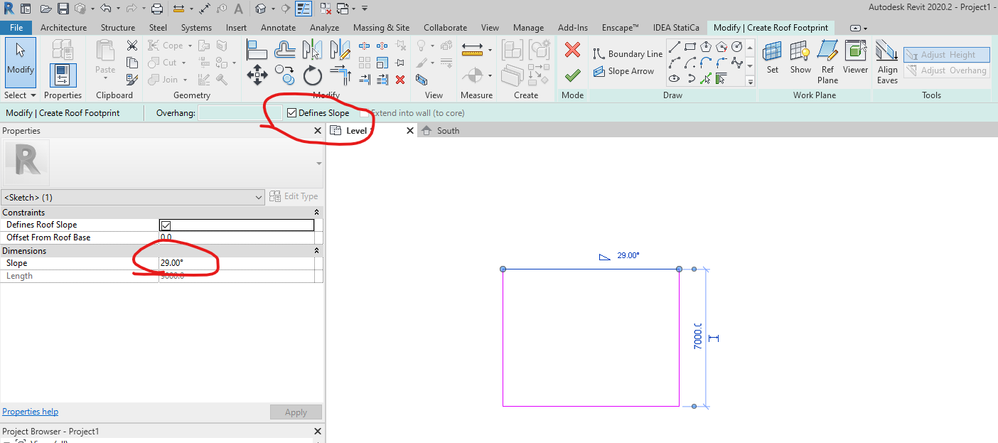Click the 7000.0 dimension text in canvas

pyautogui.click(x=696, y=337)
